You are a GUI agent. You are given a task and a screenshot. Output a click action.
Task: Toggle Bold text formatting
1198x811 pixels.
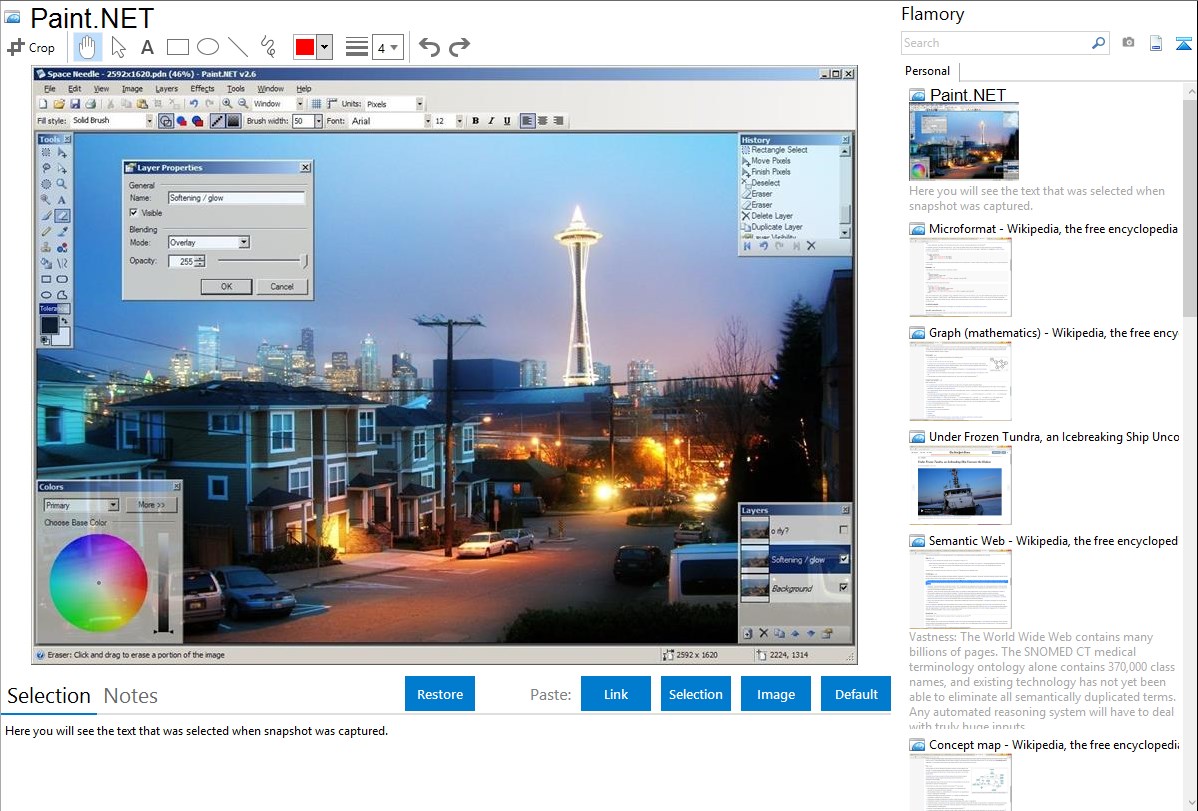pos(475,121)
